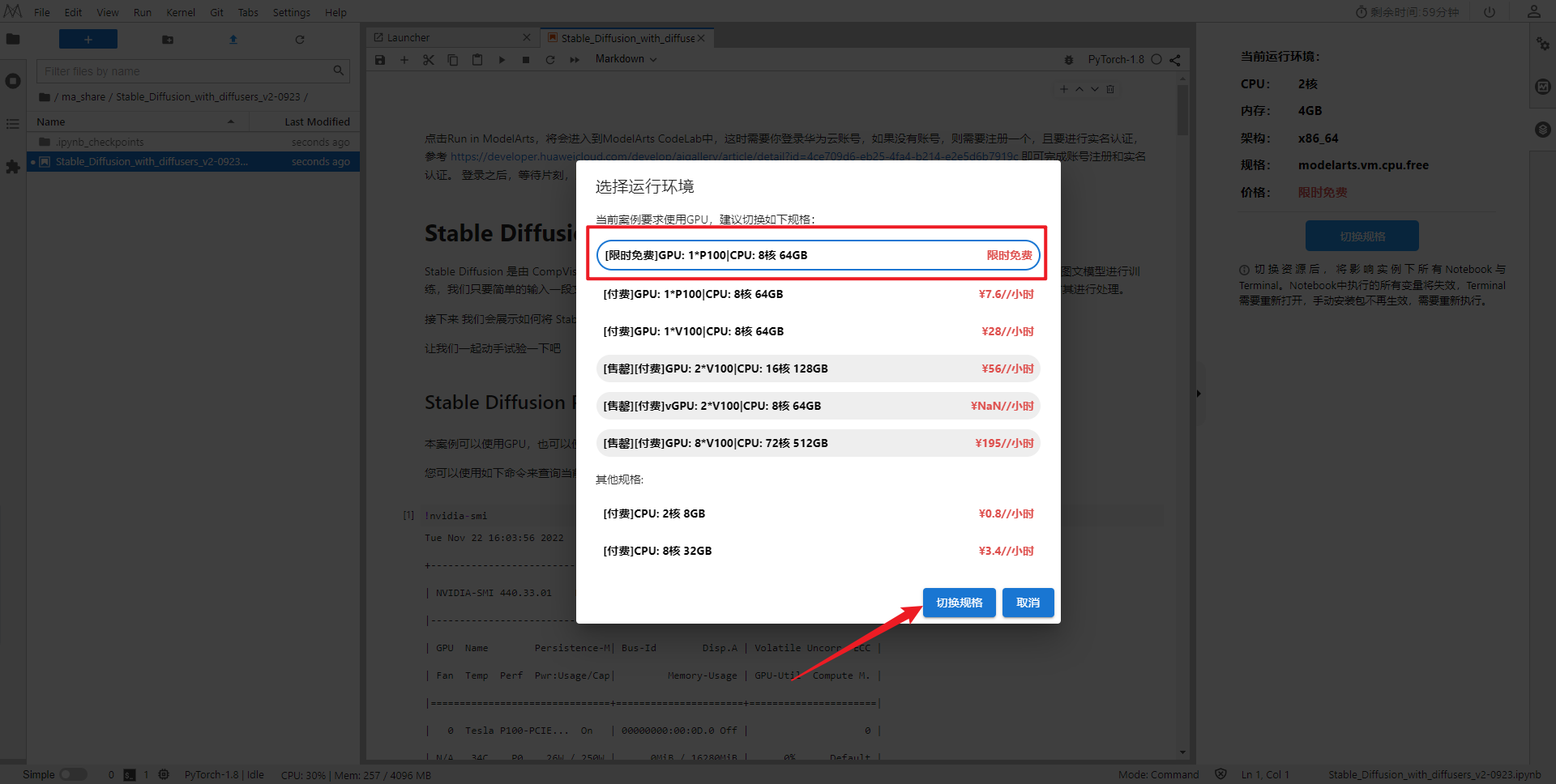The image size is (1556, 784).
Task: Open the file browser sidebar panel
Action: click(x=13, y=39)
